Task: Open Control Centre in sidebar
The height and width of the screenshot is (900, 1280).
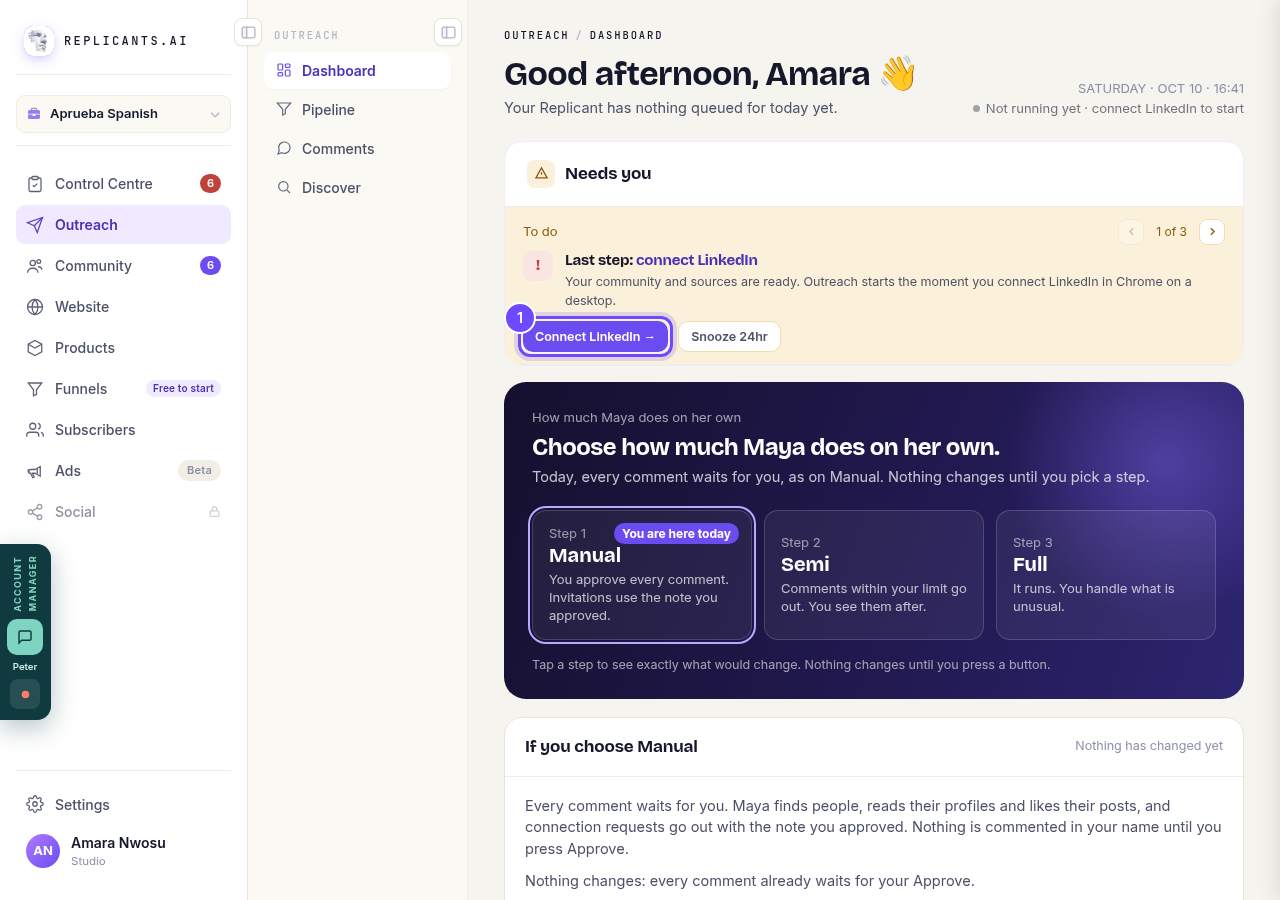Action: coord(123,184)
